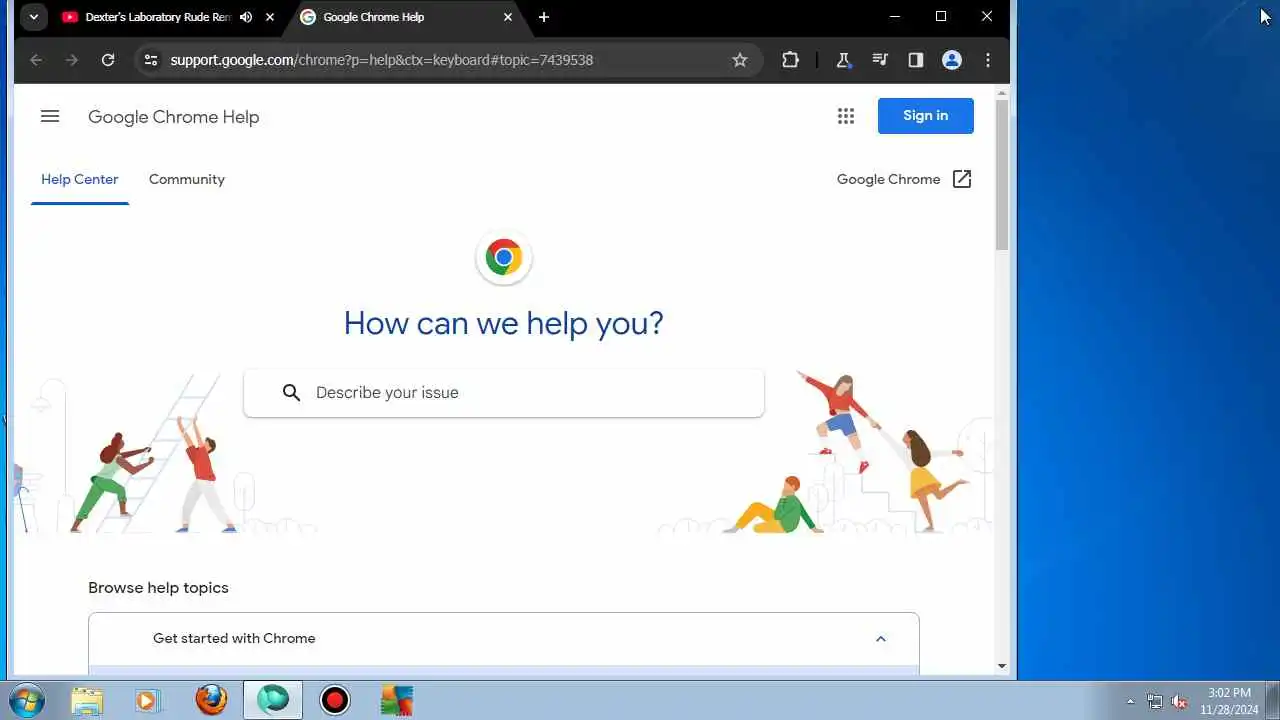
Task: Go forward to next page
Action: (72, 60)
